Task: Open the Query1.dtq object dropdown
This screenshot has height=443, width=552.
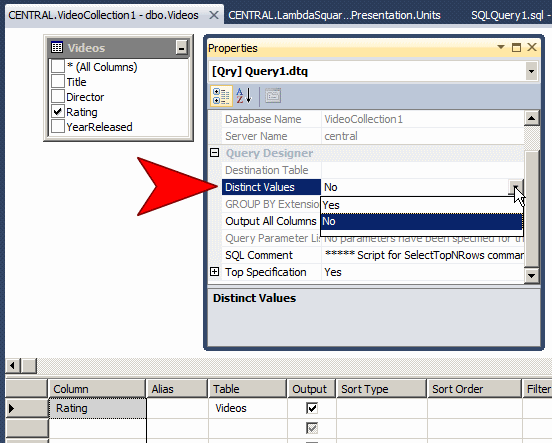Action: (x=531, y=71)
